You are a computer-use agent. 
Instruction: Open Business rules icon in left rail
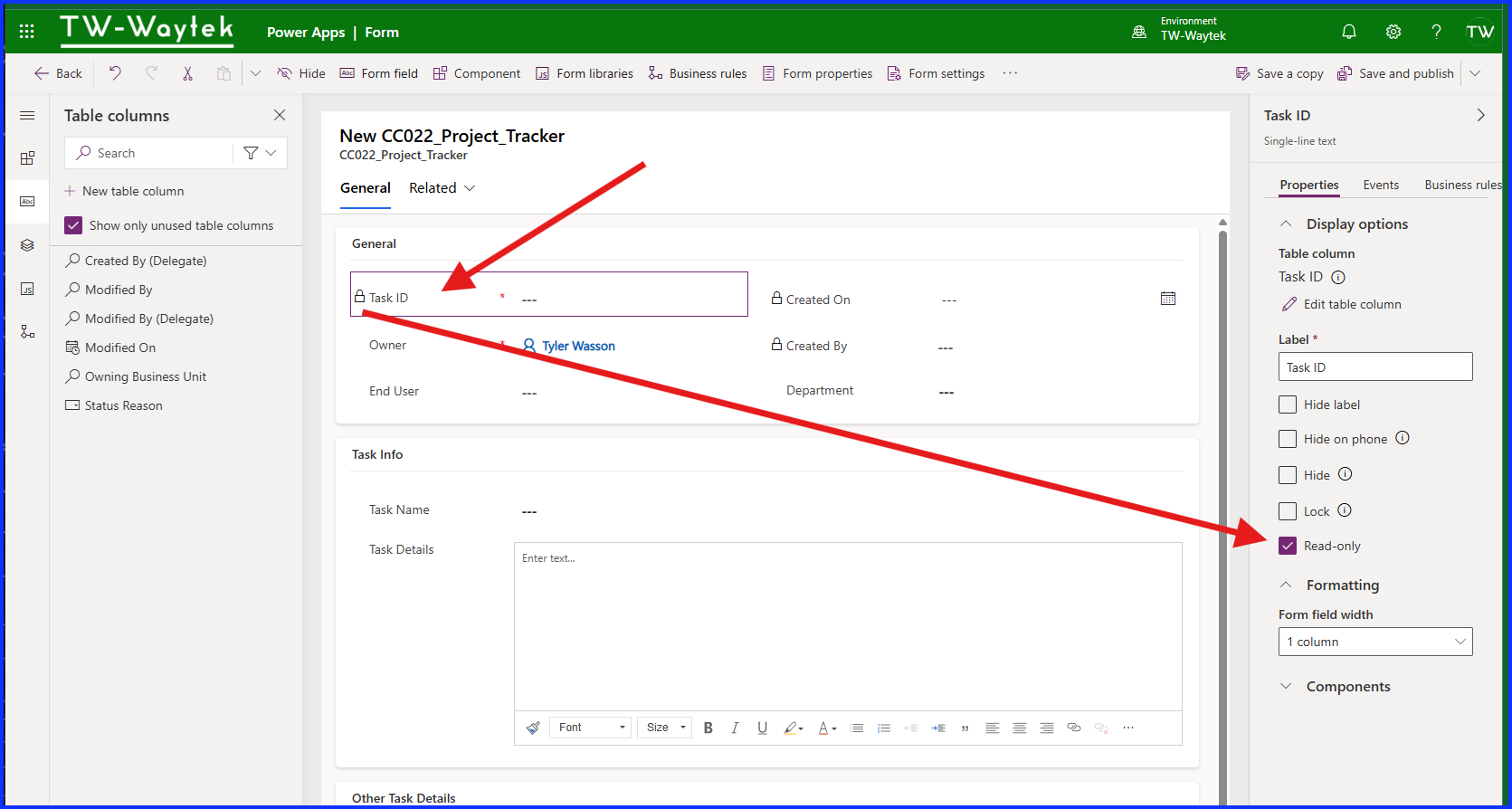[x=27, y=332]
